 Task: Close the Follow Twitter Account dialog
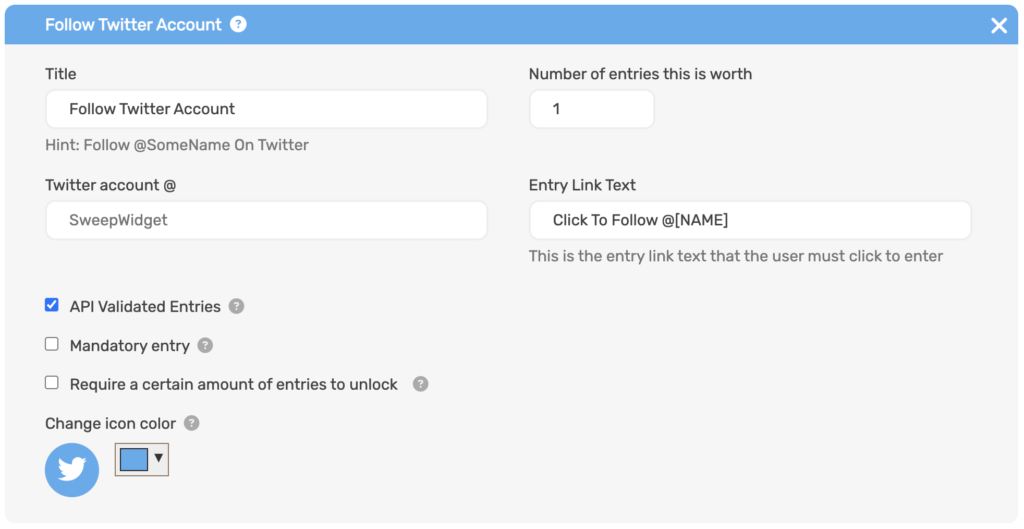pos(999,25)
